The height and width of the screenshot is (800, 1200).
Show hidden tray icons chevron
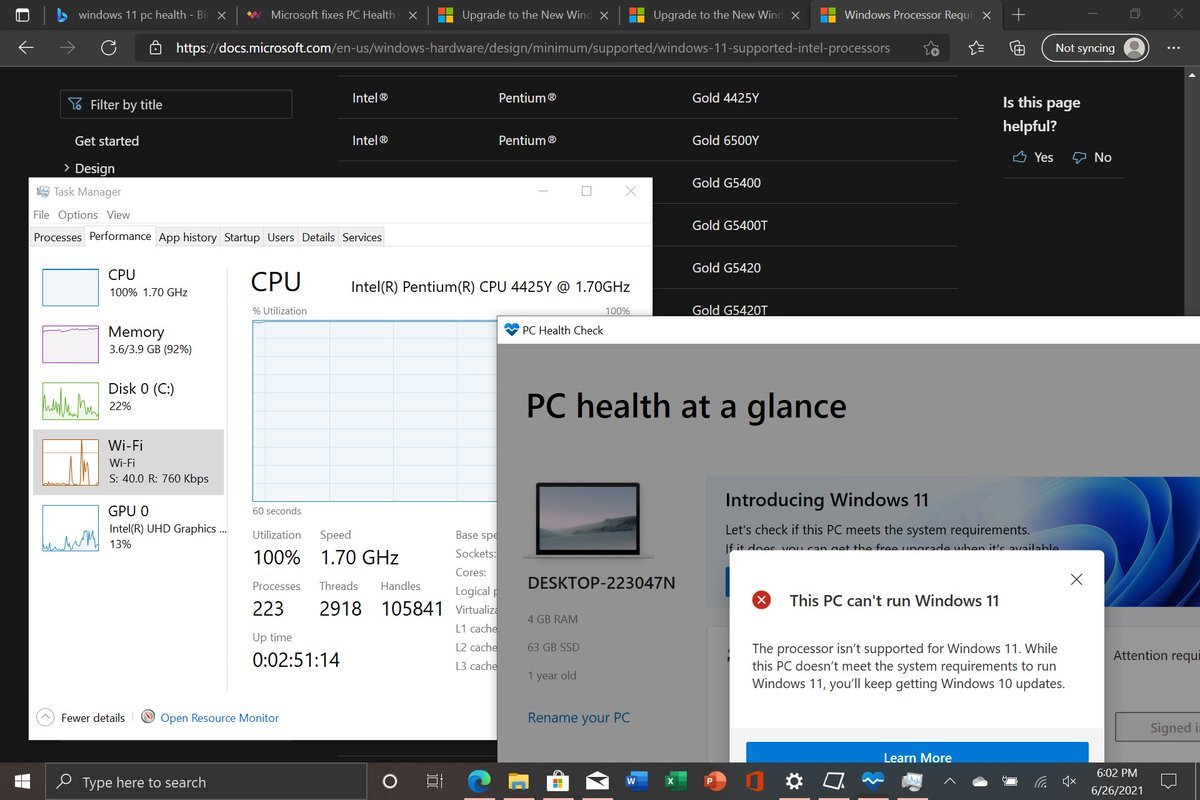pyautogui.click(x=950, y=781)
